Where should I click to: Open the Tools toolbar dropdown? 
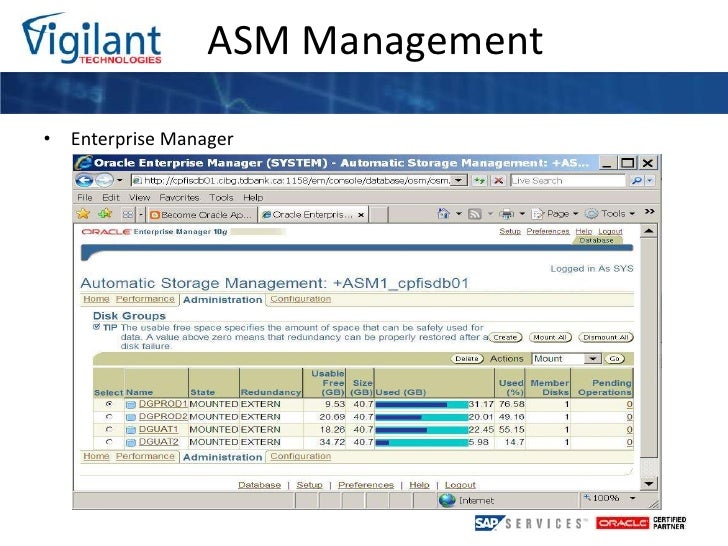(632, 214)
